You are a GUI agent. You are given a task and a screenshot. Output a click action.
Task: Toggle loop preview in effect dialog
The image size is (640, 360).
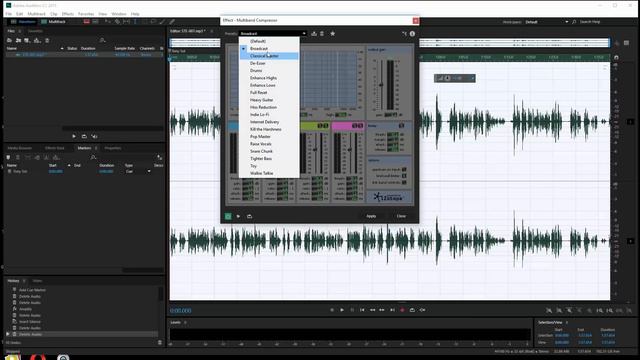coord(249,216)
